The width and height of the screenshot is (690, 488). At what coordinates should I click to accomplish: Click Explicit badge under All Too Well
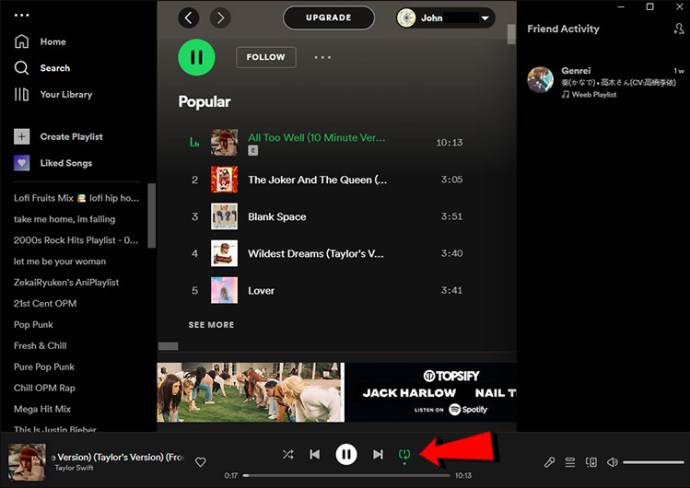coord(253,150)
